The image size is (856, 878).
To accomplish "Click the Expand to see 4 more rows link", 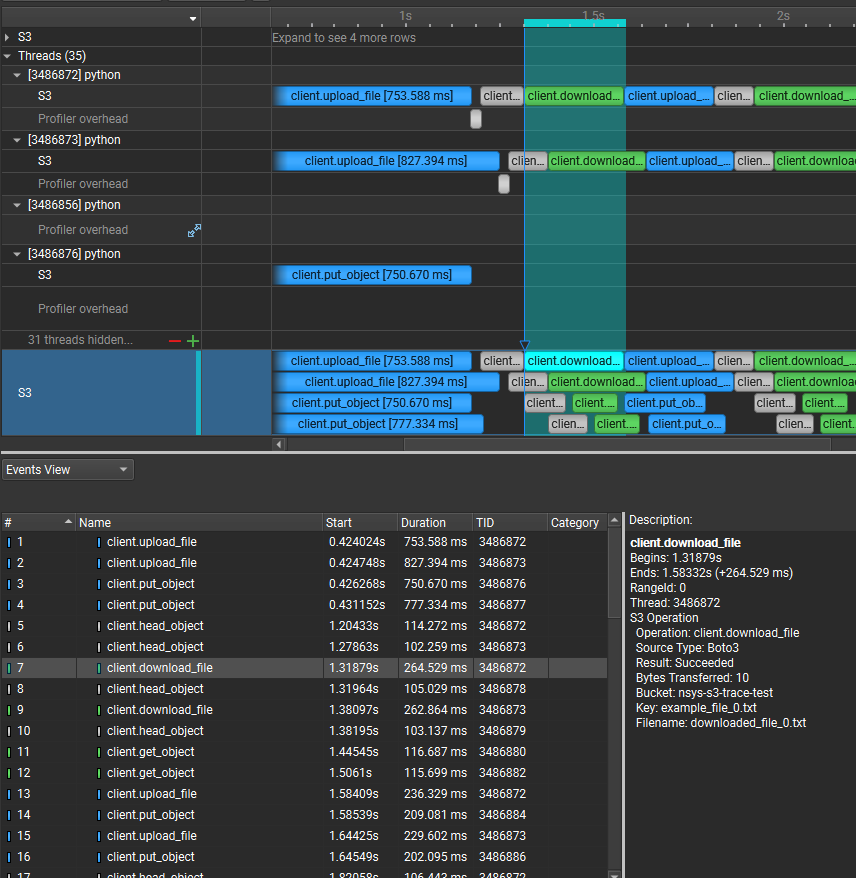I will pos(342,37).
